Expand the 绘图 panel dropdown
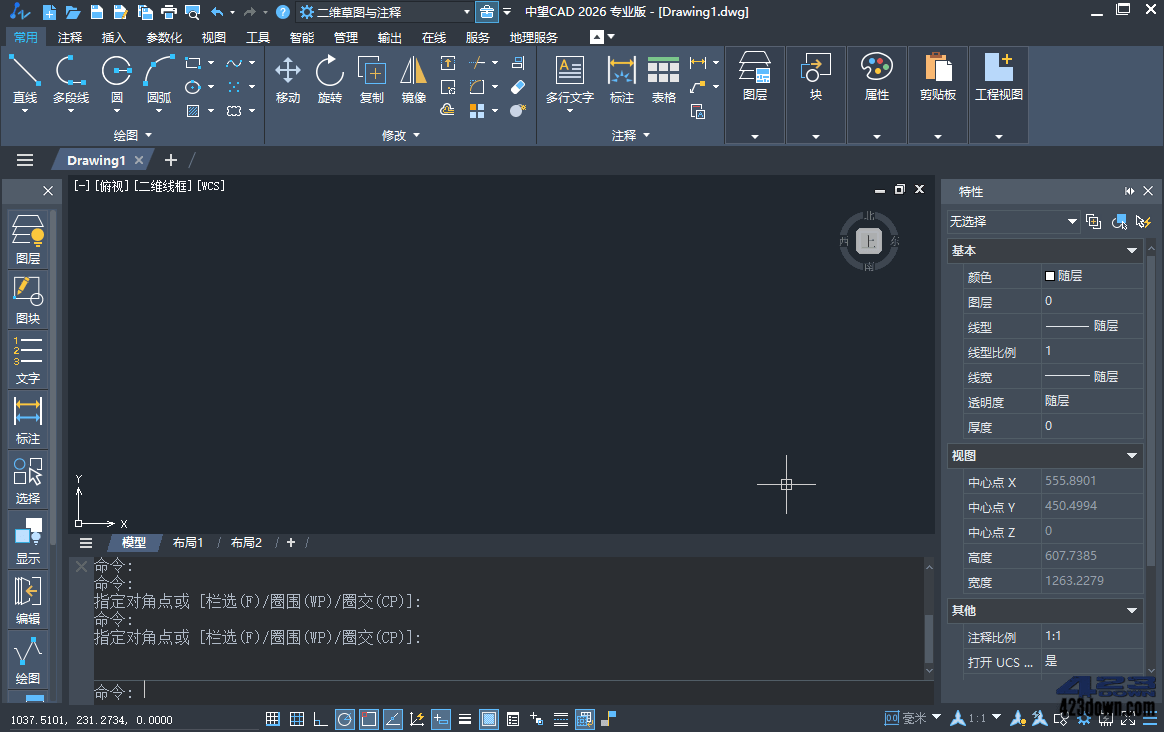This screenshot has width=1164, height=732. pyautogui.click(x=147, y=134)
